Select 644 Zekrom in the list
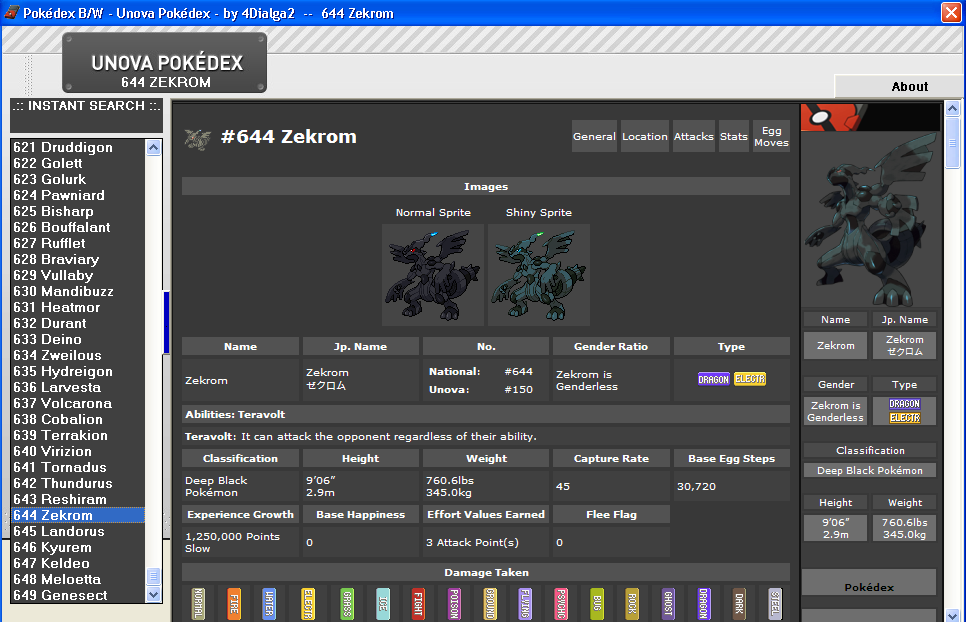This screenshot has height=622, width=966. pos(78,515)
